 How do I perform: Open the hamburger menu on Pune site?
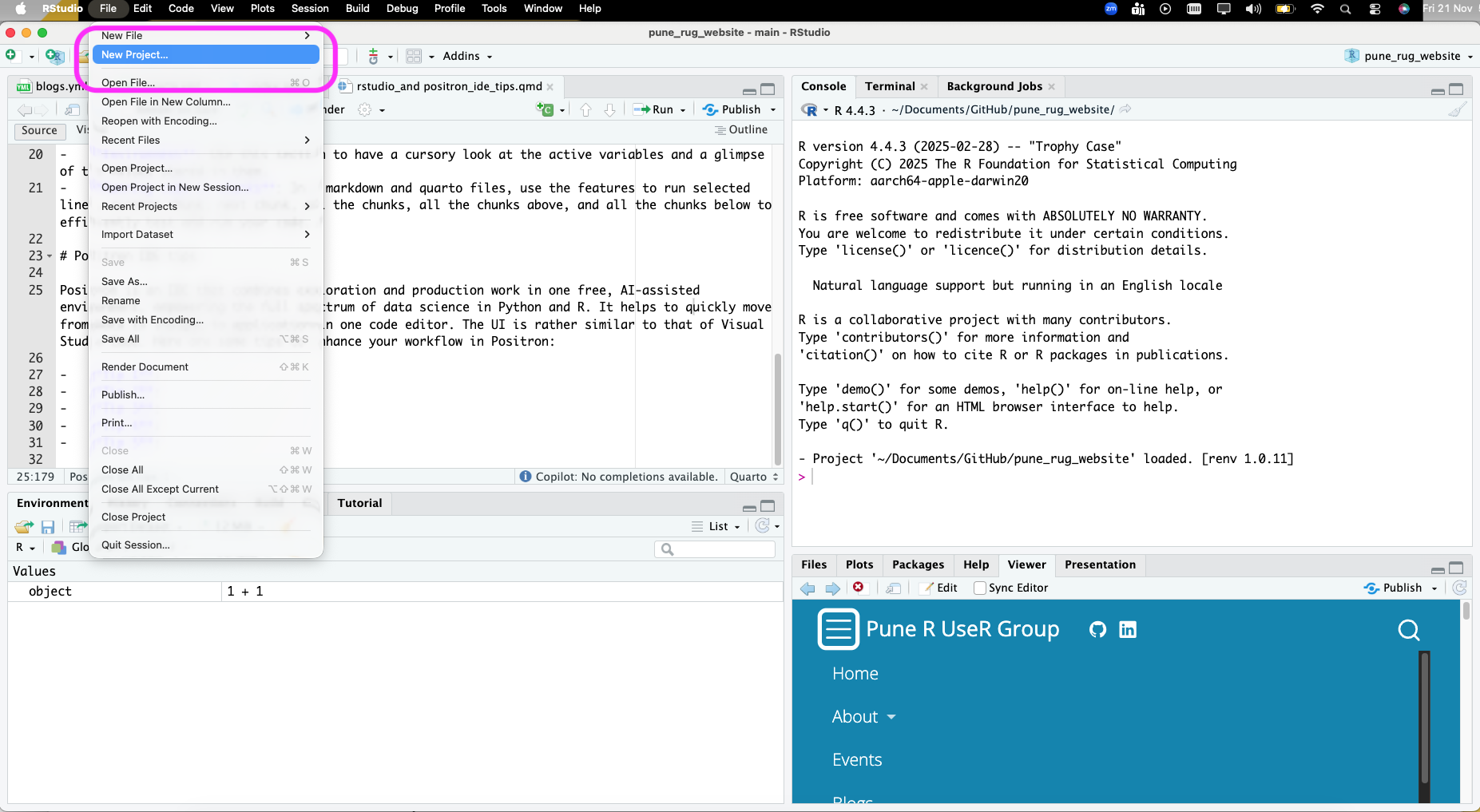point(838,629)
